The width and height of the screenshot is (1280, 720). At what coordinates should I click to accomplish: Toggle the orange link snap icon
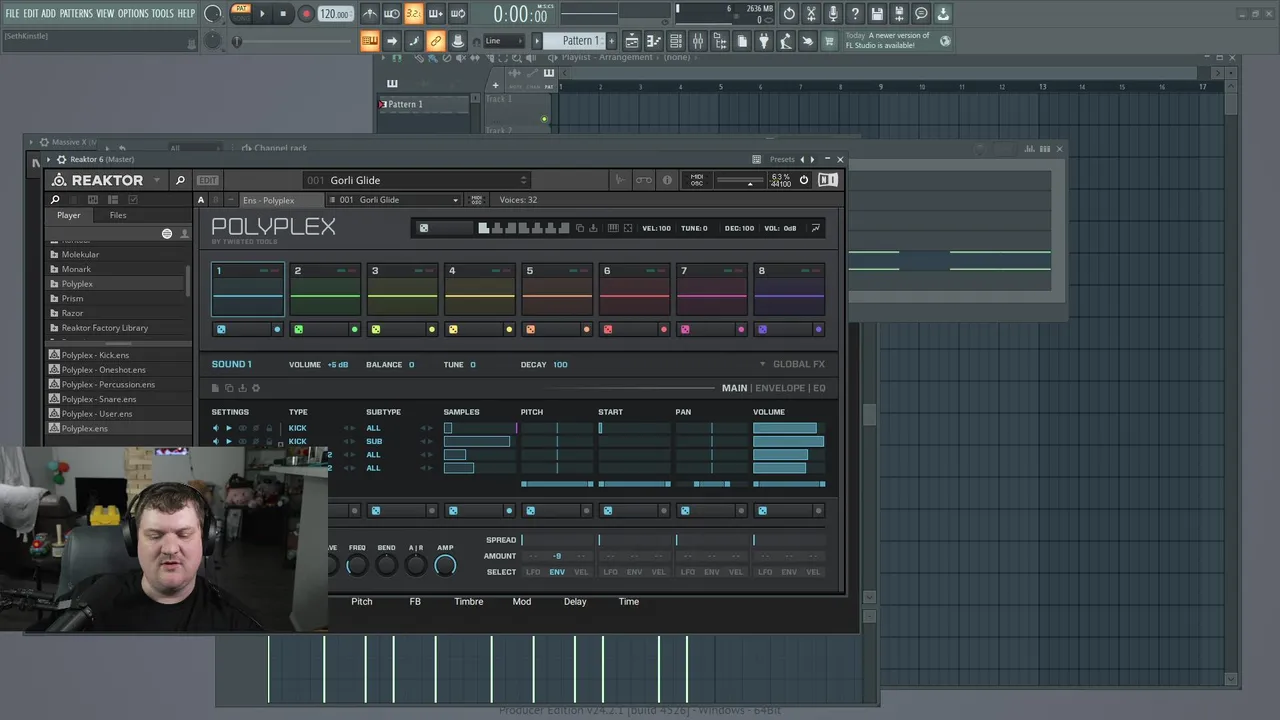(x=435, y=41)
